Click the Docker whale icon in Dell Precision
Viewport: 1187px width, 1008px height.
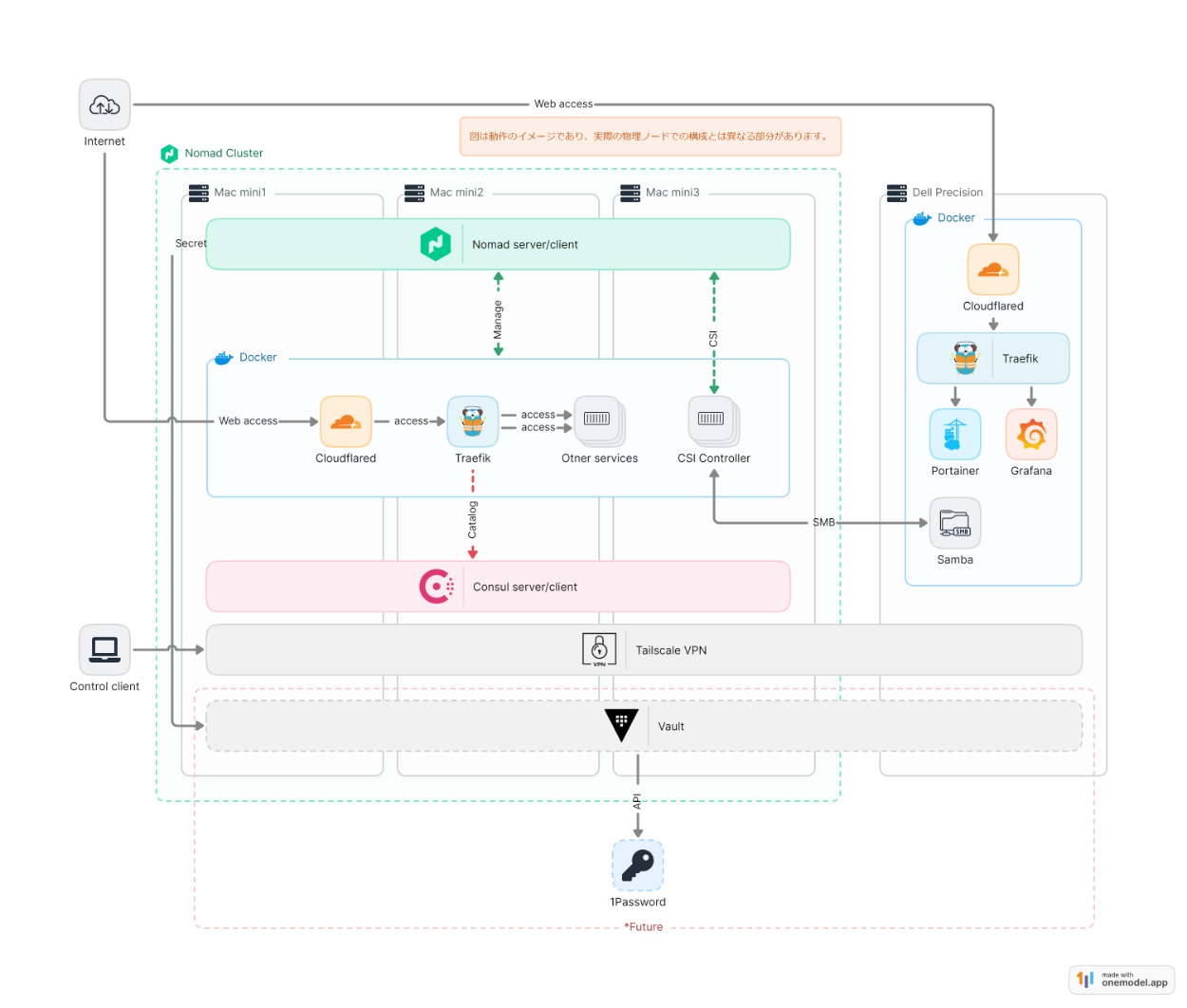pyautogui.click(x=922, y=218)
